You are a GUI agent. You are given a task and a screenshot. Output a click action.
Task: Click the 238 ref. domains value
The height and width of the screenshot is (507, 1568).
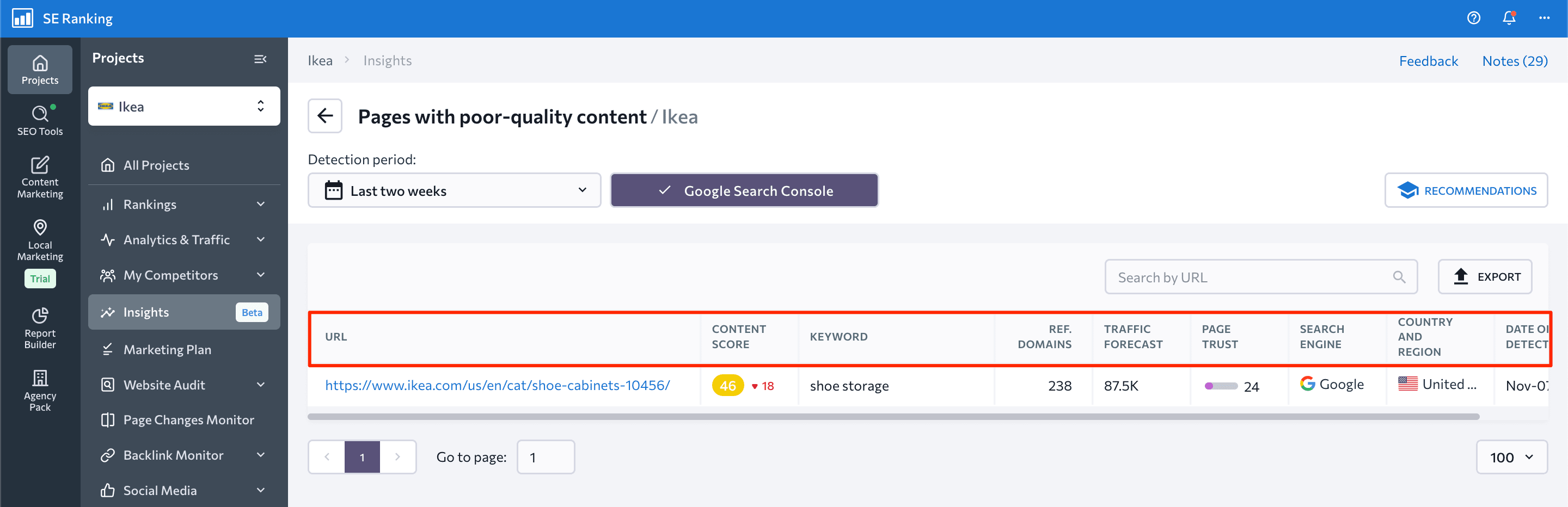[x=1059, y=386]
